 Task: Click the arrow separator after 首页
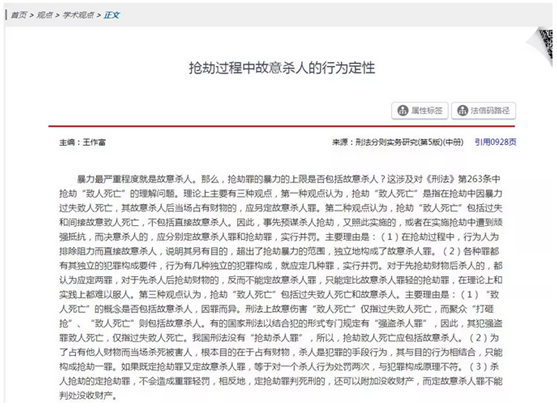tap(32, 15)
